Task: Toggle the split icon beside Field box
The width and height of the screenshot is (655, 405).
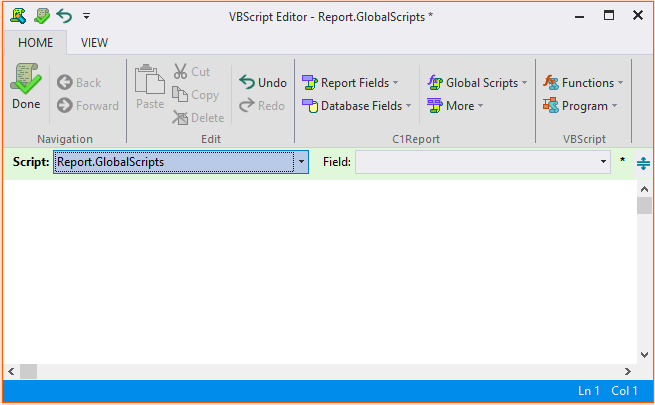Action: 643,162
